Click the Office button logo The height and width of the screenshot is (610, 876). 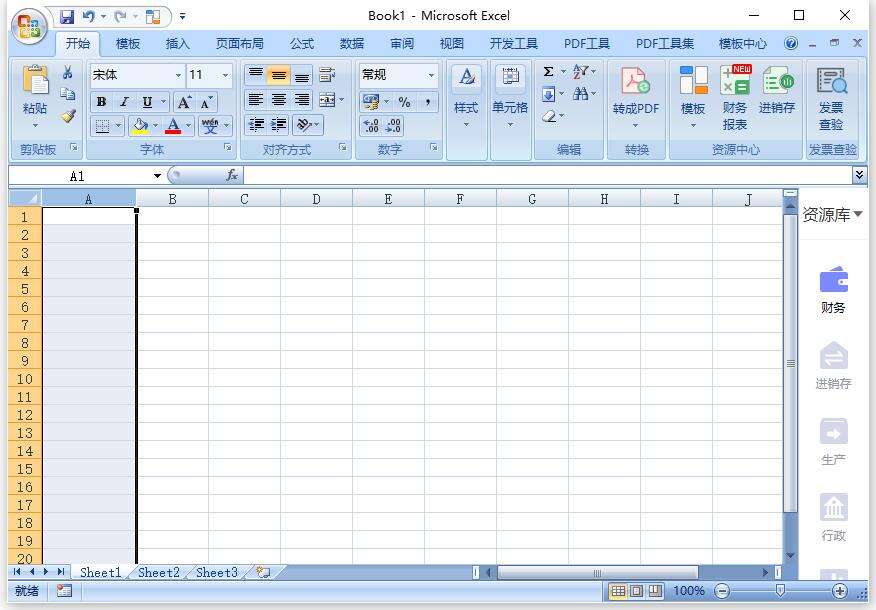30,26
